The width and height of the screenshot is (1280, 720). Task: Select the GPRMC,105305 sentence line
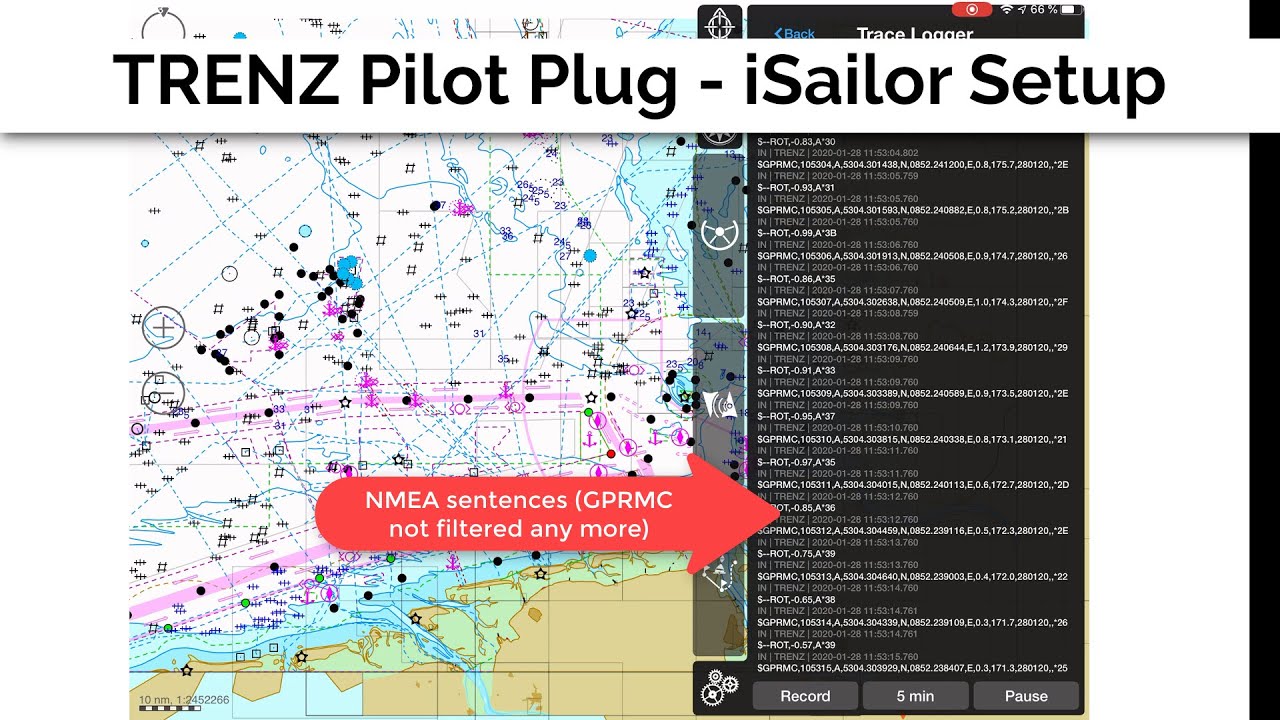(912, 210)
